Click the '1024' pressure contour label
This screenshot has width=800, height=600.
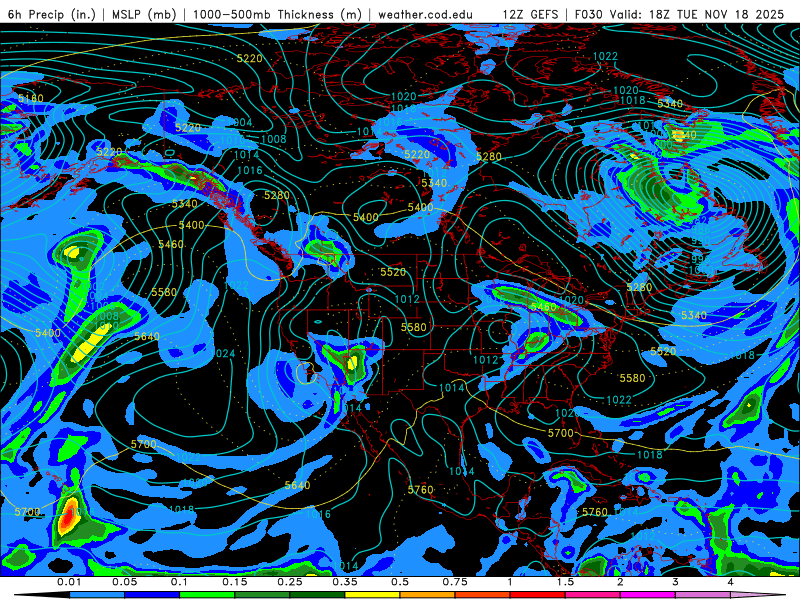click(x=222, y=354)
